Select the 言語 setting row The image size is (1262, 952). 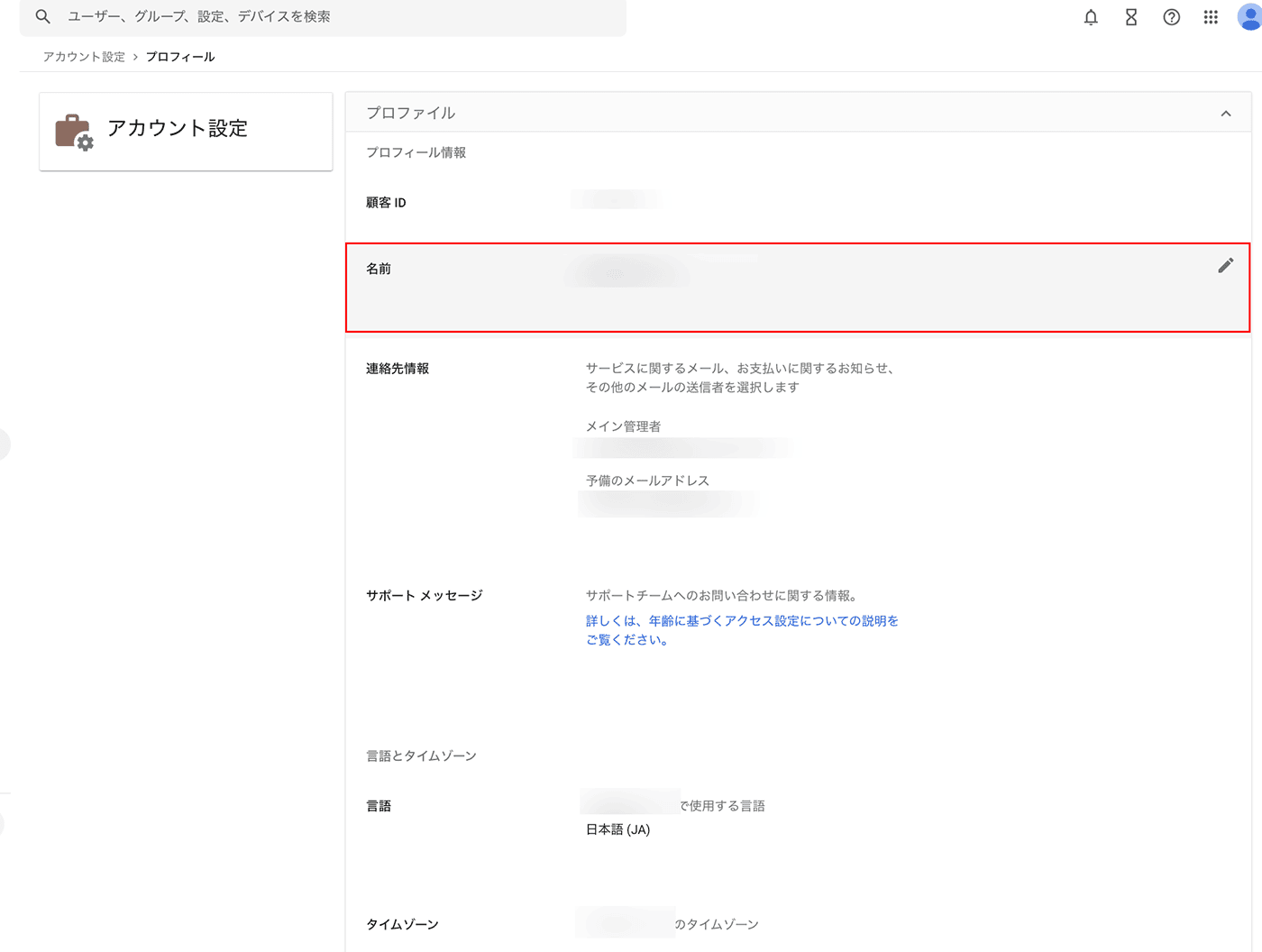(x=379, y=806)
